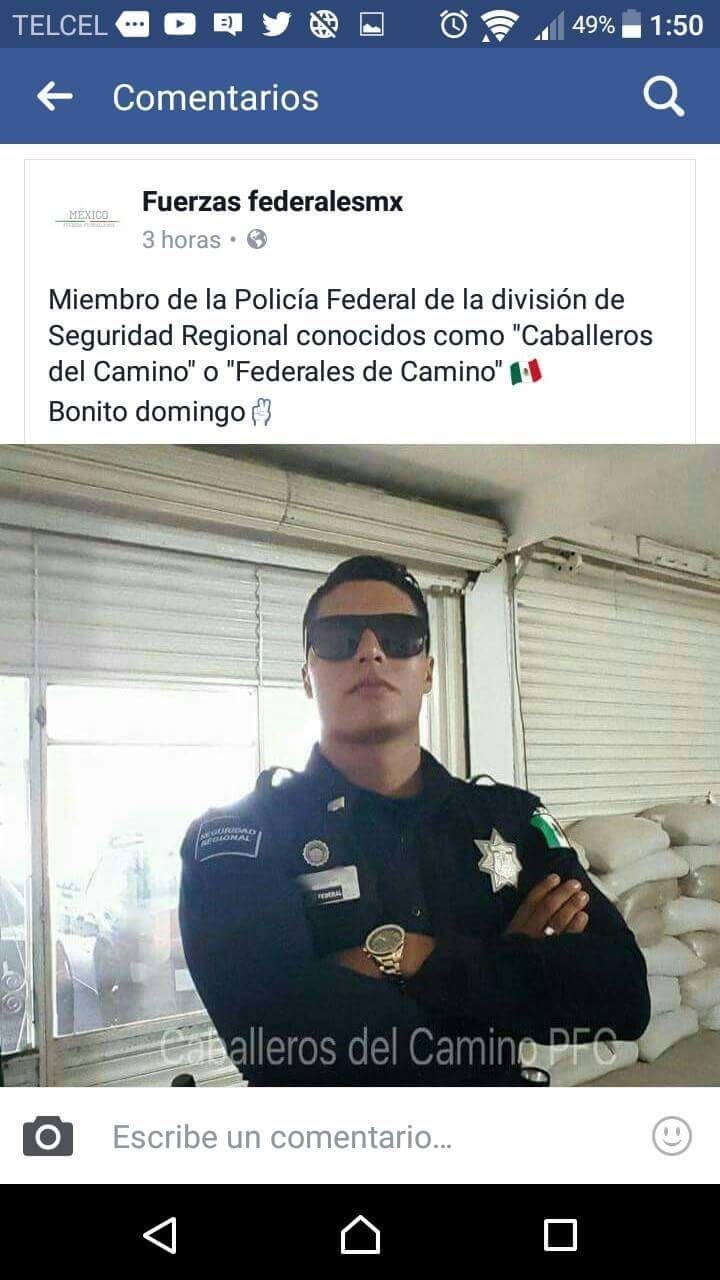
Task: Tap the alarm clock status icon
Action: (x=453, y=24)
